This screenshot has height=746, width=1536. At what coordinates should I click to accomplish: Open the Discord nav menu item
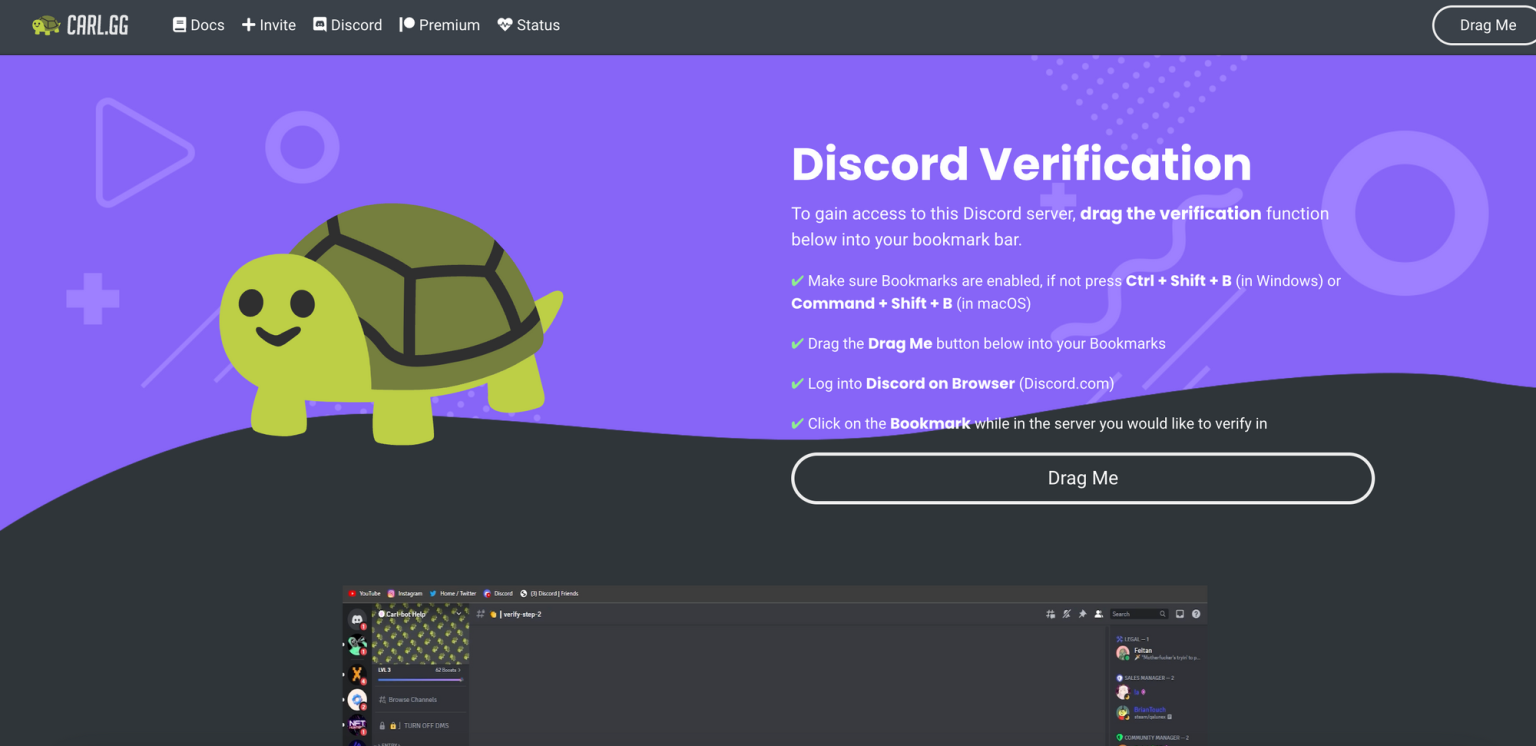[x=347, y=25]
